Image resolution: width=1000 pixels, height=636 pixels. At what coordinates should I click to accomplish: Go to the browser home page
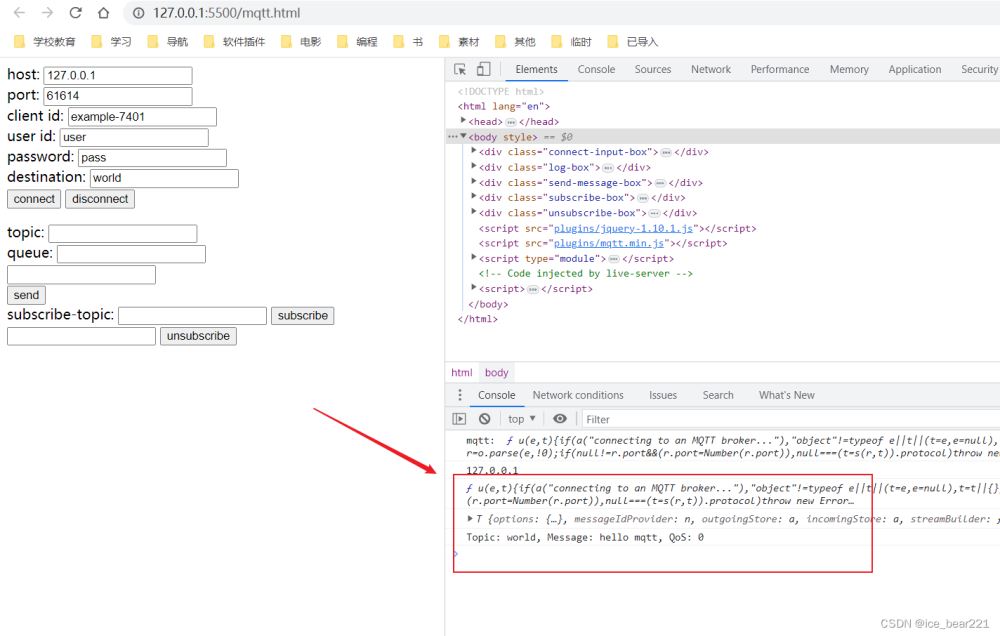point(103,13)
